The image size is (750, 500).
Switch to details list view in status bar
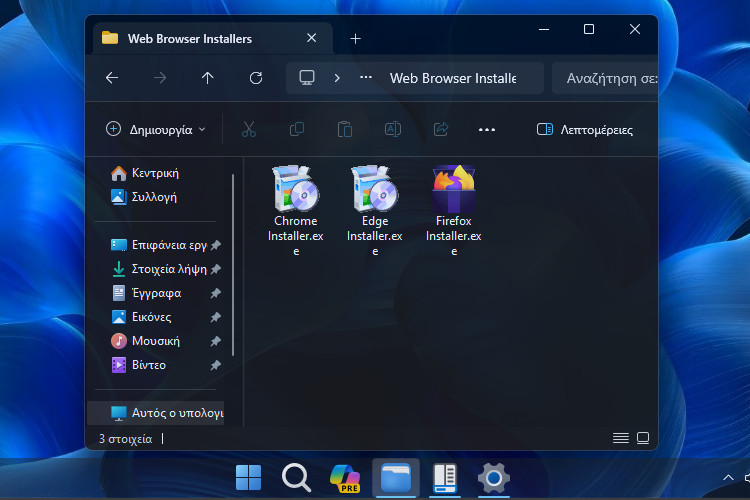(621, 438)
